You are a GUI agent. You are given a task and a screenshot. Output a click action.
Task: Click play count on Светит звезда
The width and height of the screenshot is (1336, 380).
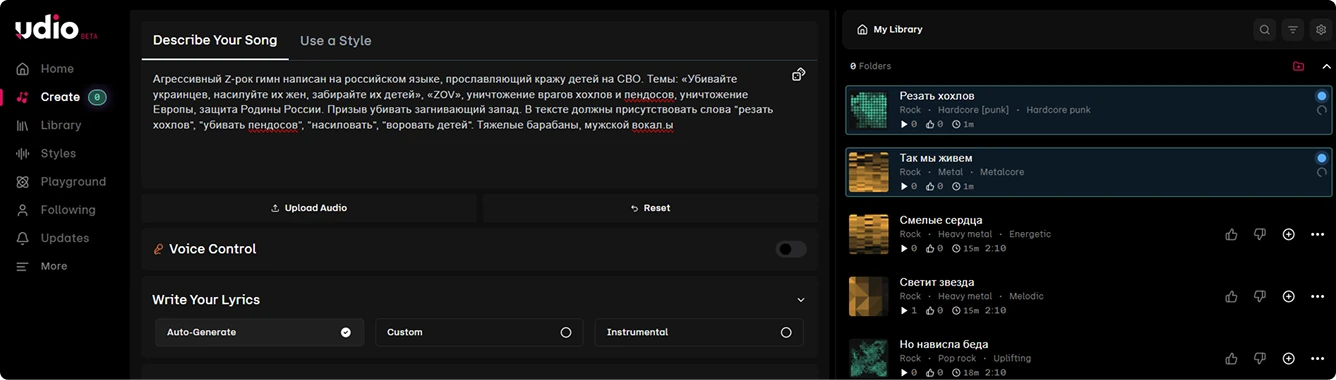click(x=908, y=310)
